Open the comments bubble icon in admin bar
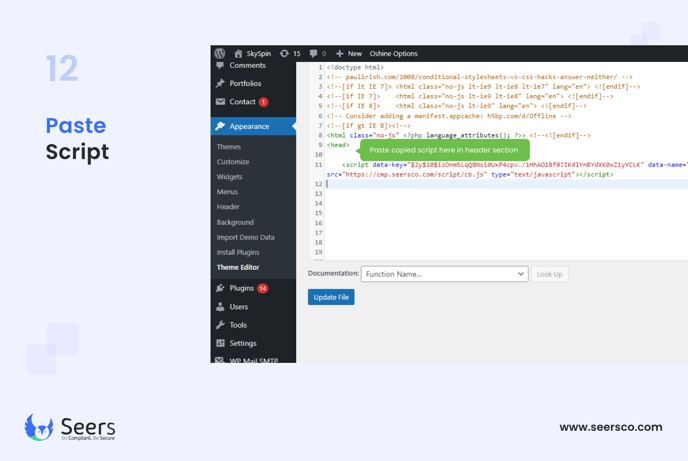Viewport: 688px width, 461px height. [x=313, y=54]
